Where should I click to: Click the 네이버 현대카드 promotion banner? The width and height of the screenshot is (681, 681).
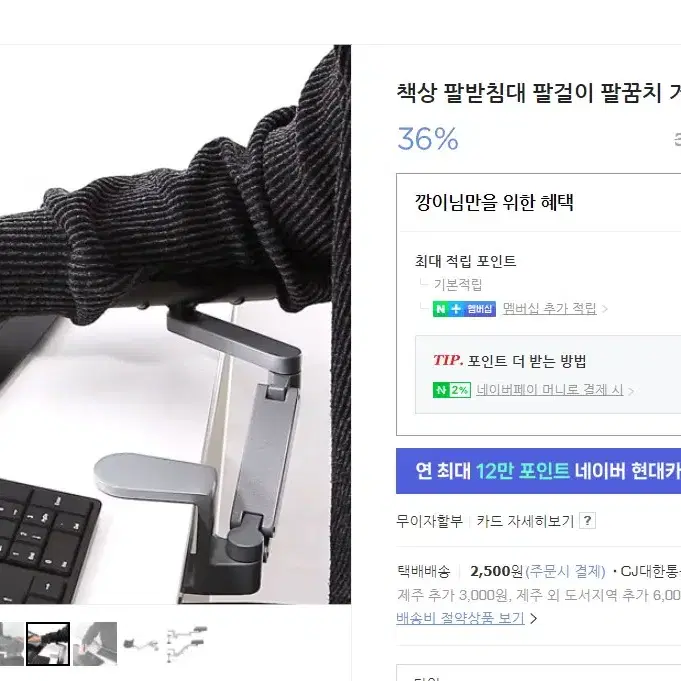539,471
